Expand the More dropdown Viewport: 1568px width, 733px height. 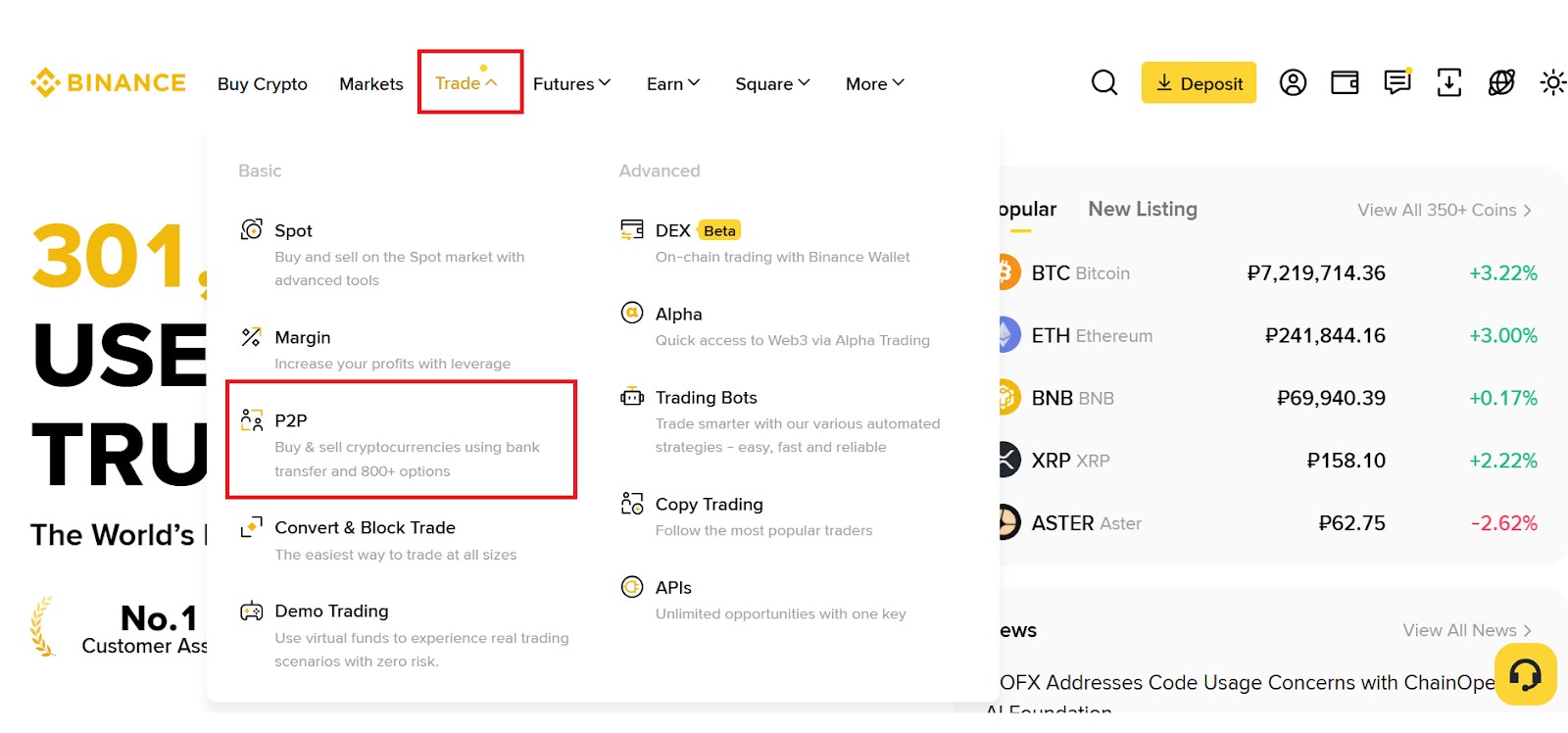click(875, 84)
